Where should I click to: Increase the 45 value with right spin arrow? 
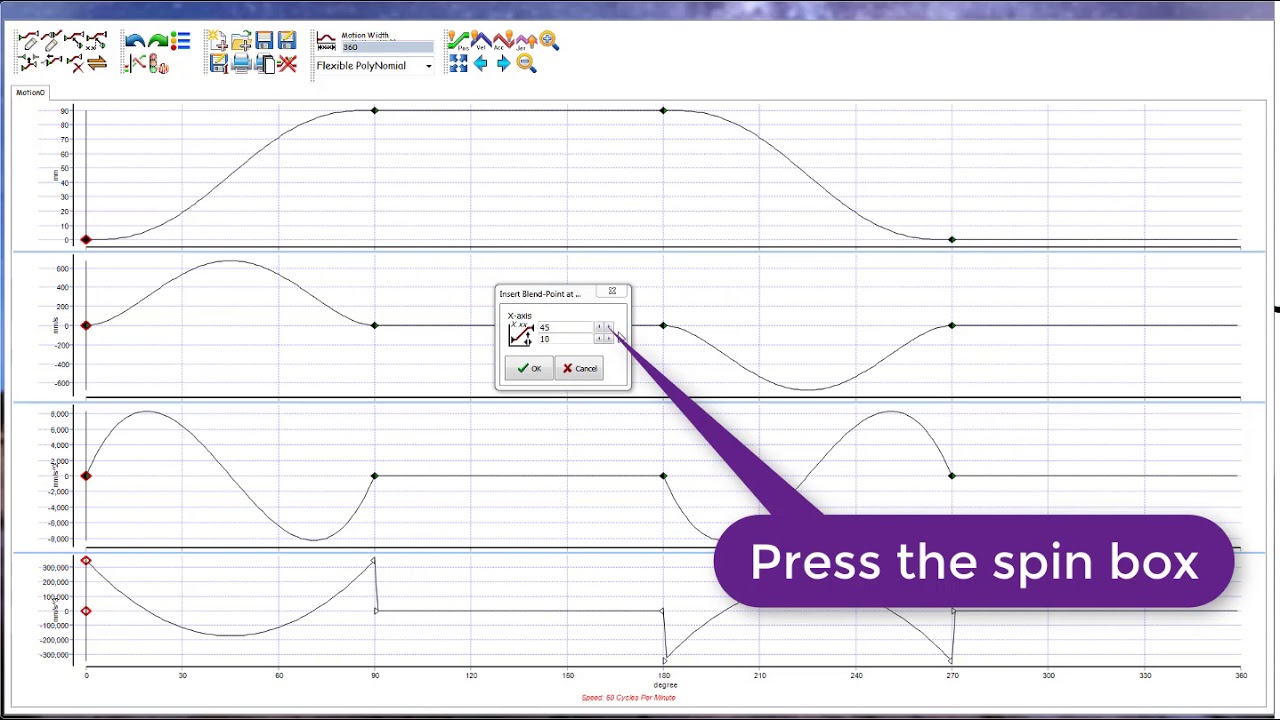pos(608,327)
